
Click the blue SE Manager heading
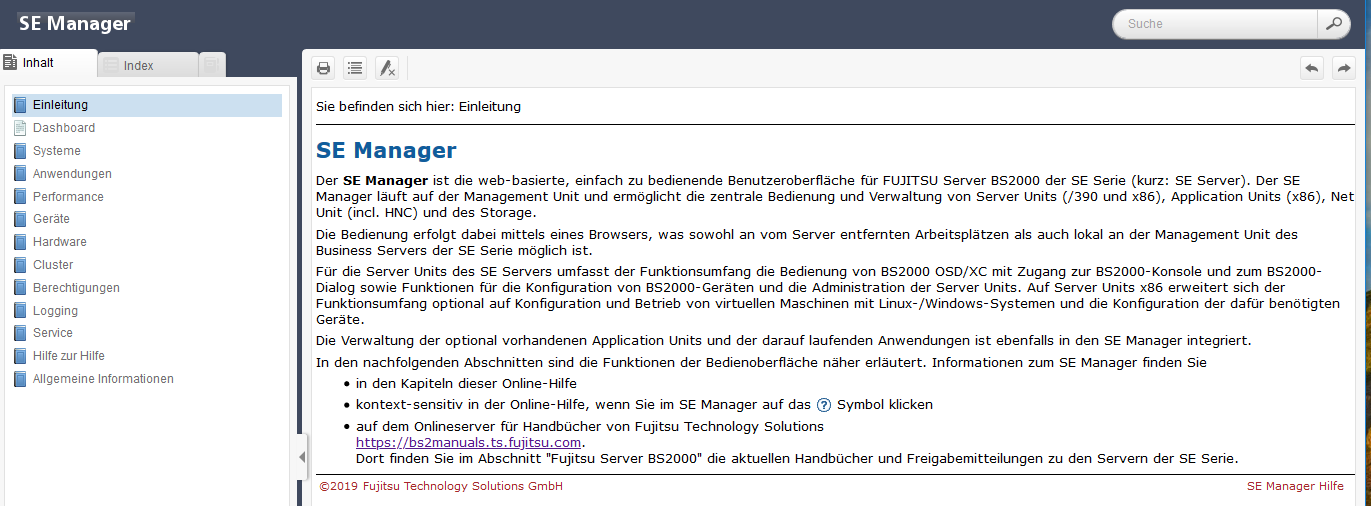coord(386,151)
